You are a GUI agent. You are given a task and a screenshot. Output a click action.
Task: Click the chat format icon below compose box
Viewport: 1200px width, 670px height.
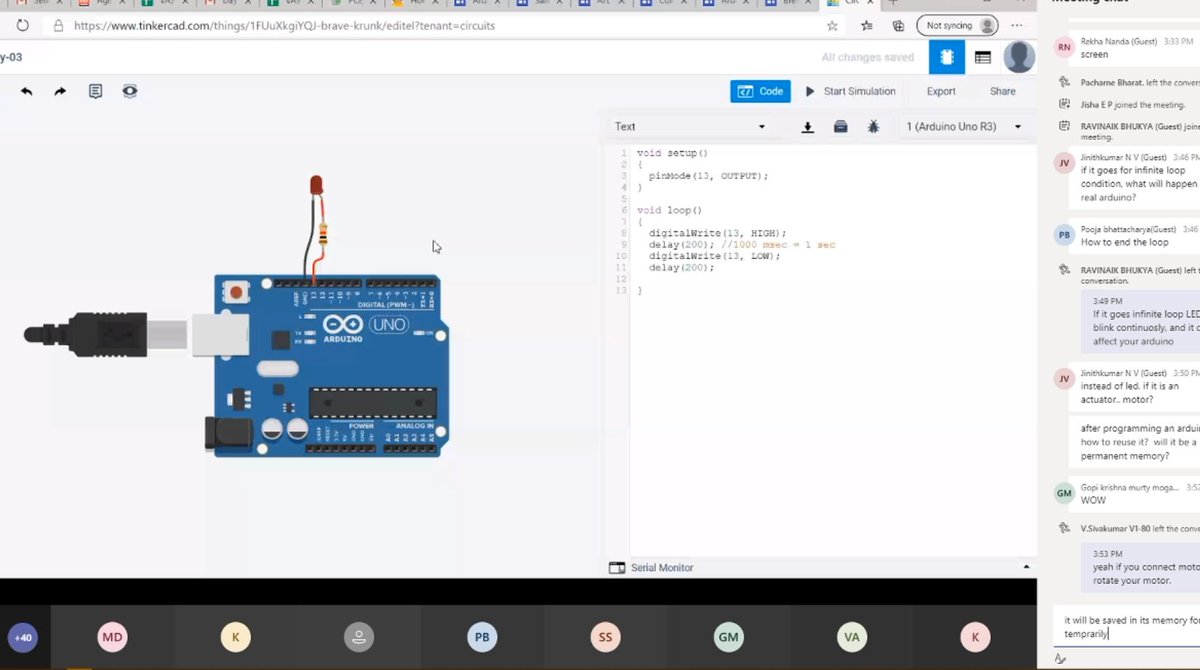(x=1060, y=658)
